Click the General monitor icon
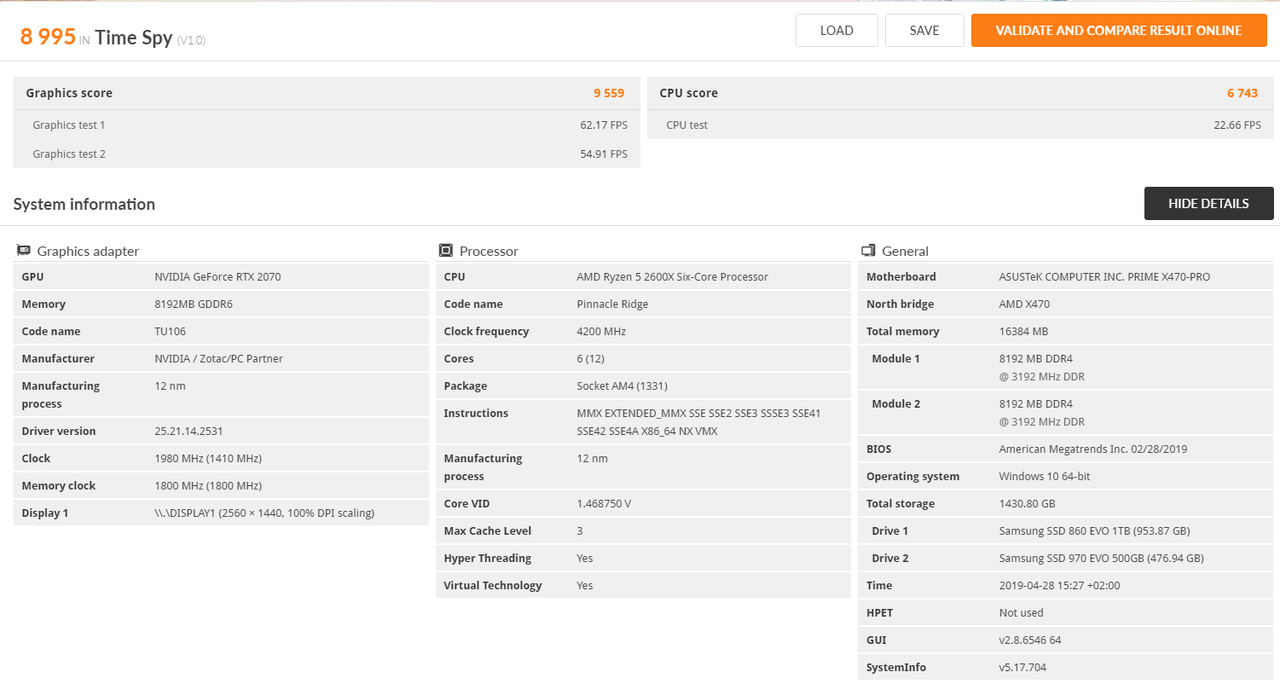This screenshot has width=1280, height=684. pyautogui.click(x=868, y=251)
